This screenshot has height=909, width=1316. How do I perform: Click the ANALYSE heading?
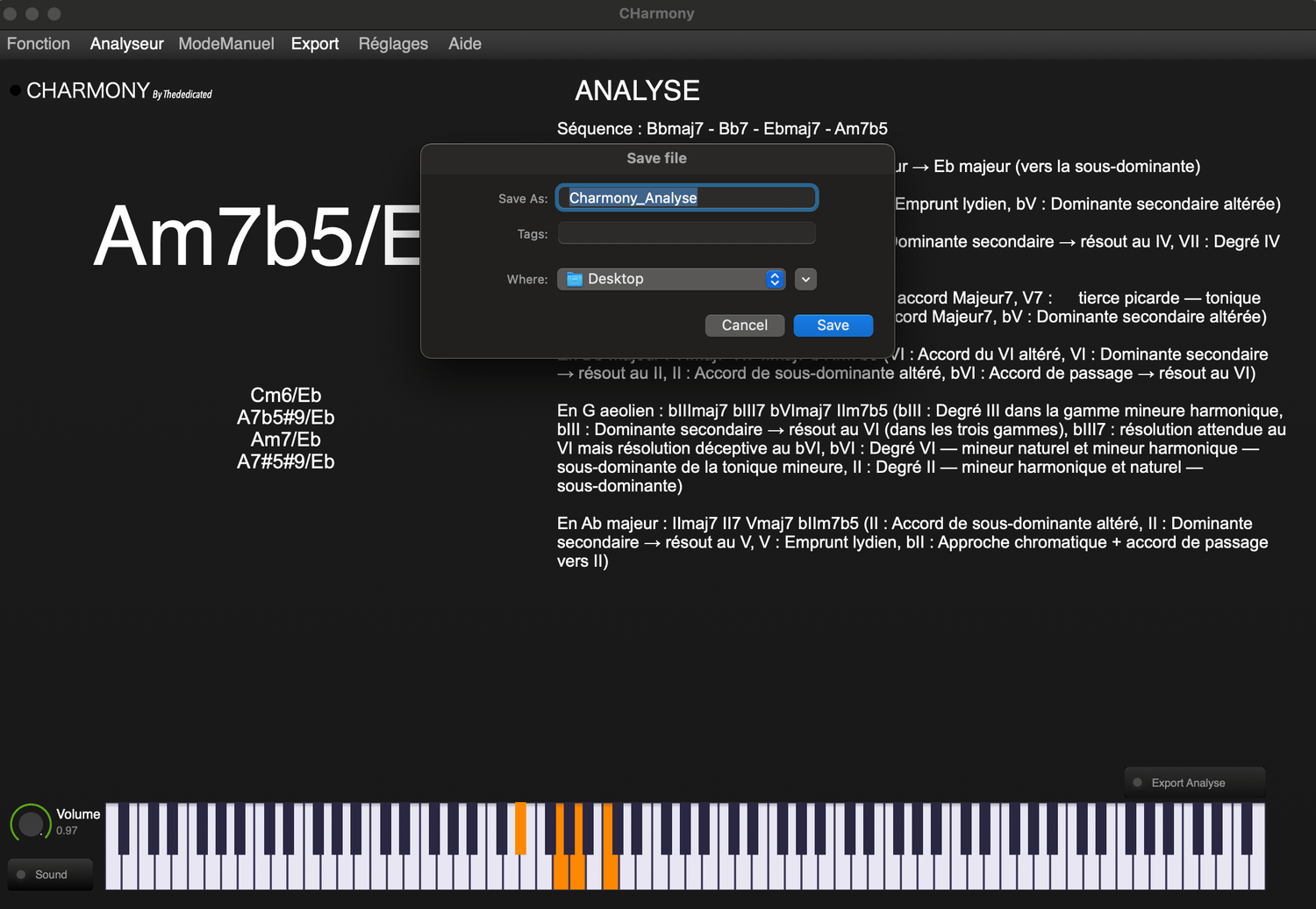click(638, 90)
